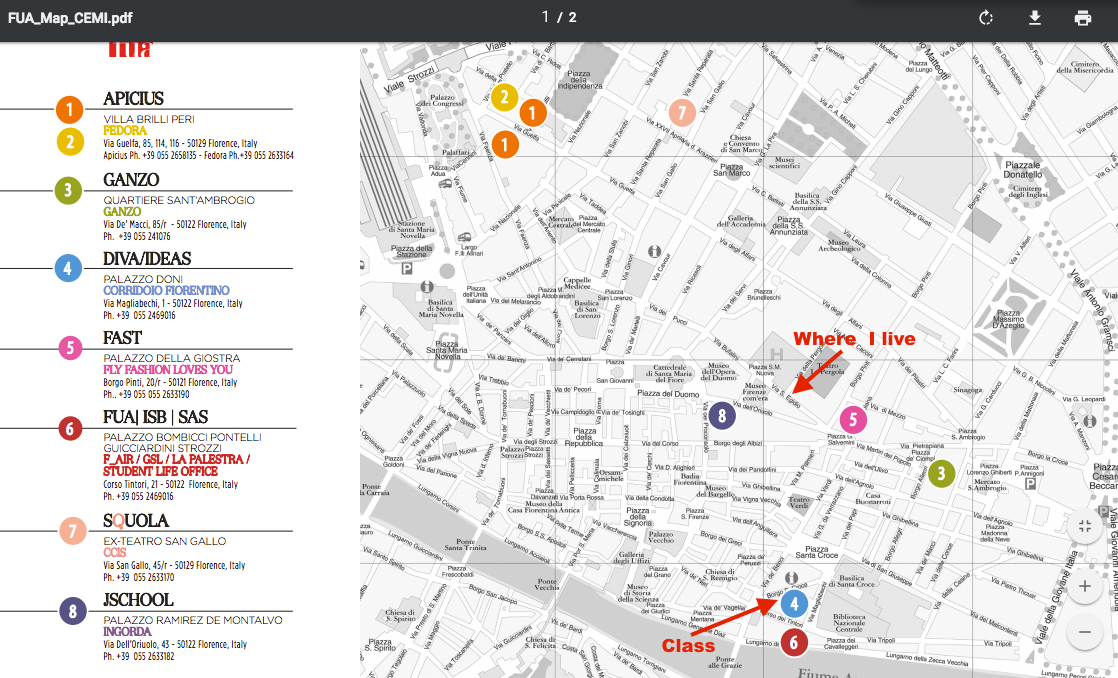The height and width of the screenshot is (678, 1118).
Task: Click the Sinagoga map label
Action: pyautogui.click(x=968, y=390)
